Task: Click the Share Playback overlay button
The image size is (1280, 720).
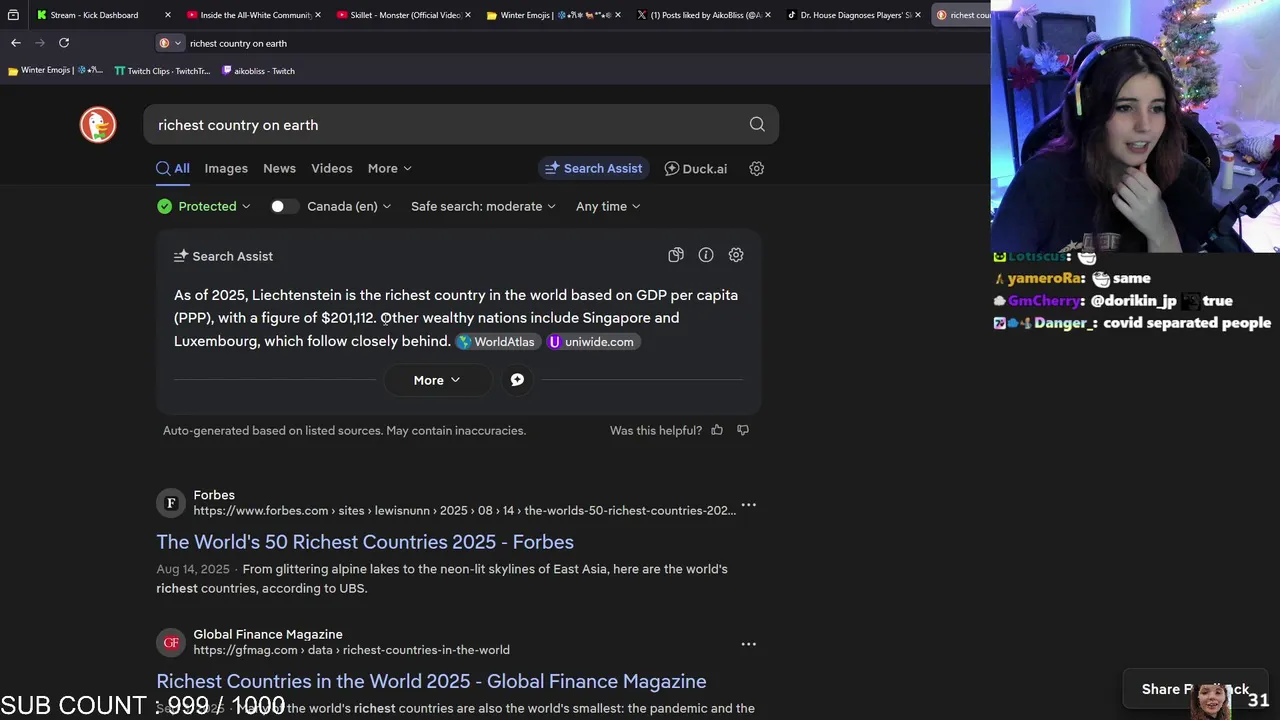Action: coord(1196,689)
